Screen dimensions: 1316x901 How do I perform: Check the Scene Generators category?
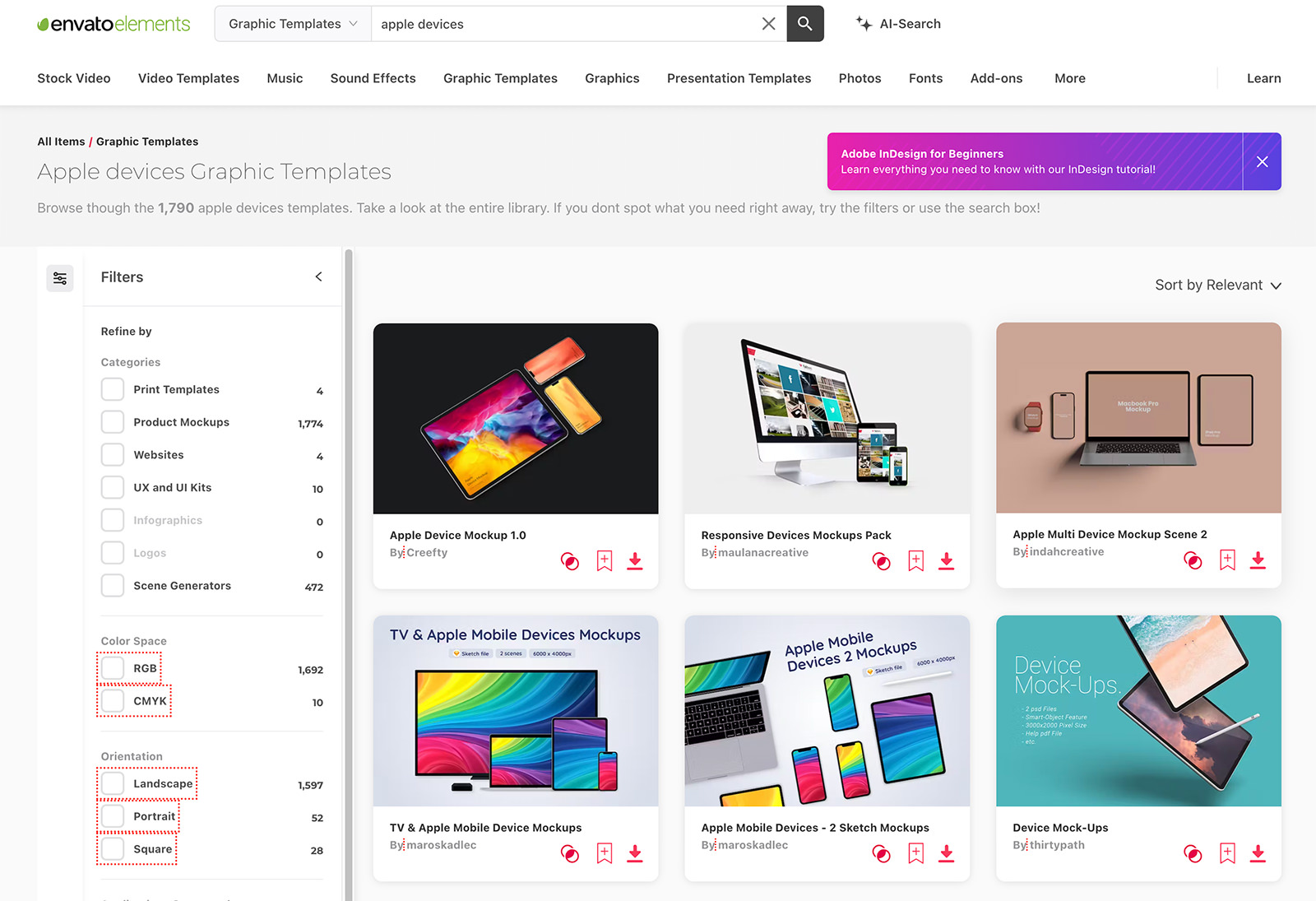pos(113,586)
